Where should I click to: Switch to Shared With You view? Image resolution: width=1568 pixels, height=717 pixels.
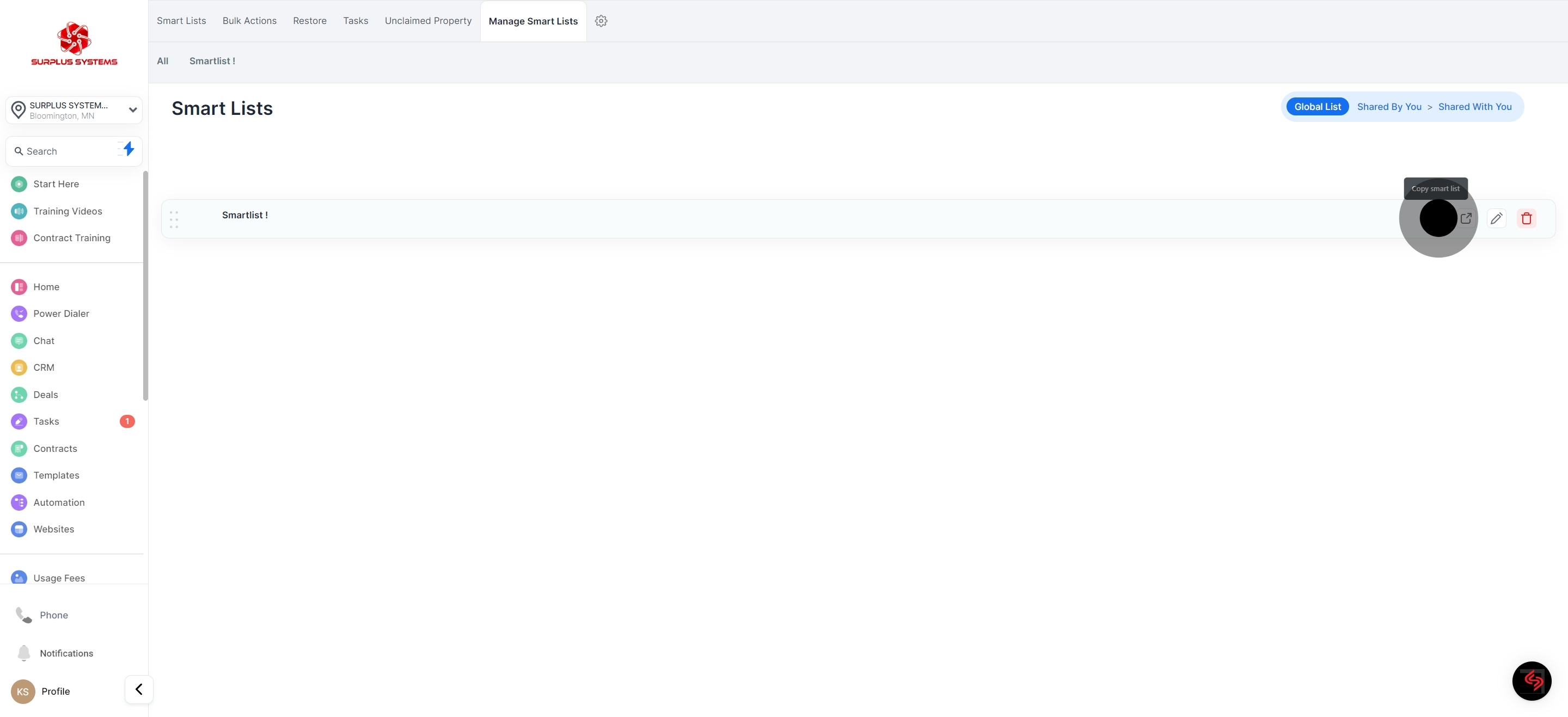pos(1474,107)
